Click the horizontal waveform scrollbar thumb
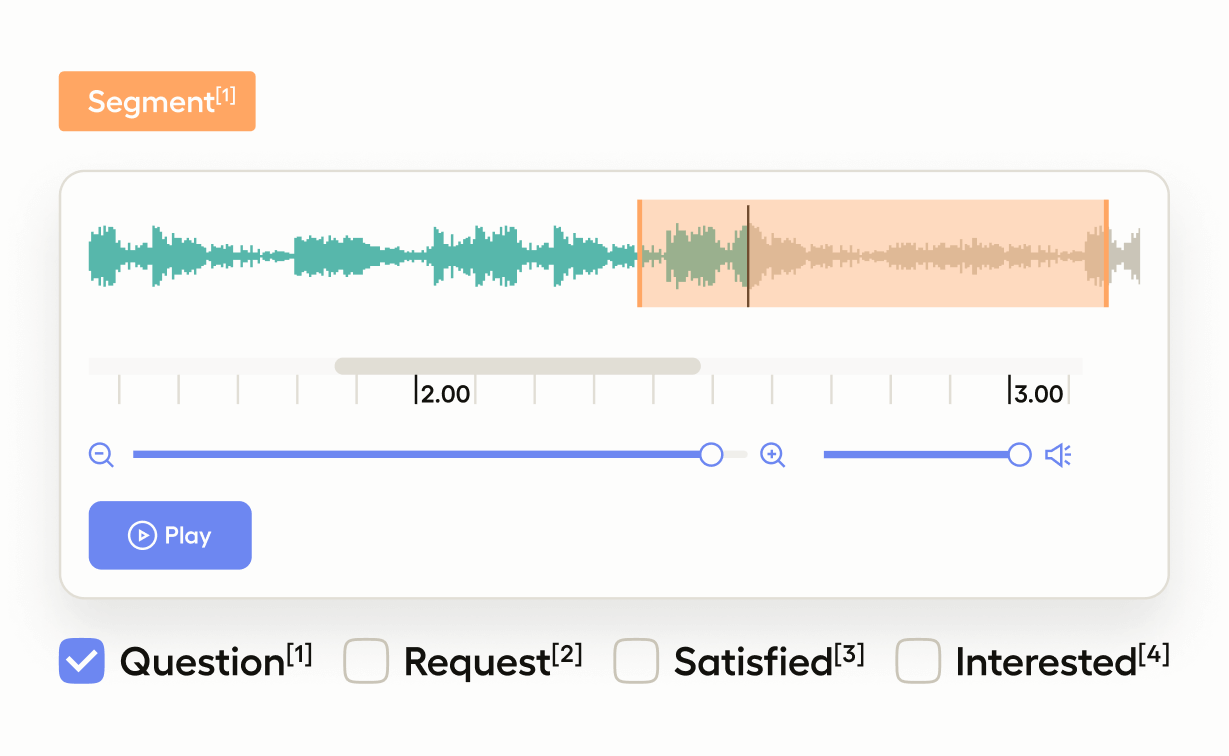This screenshot has height=756, width=1229. tap(517, 366)
